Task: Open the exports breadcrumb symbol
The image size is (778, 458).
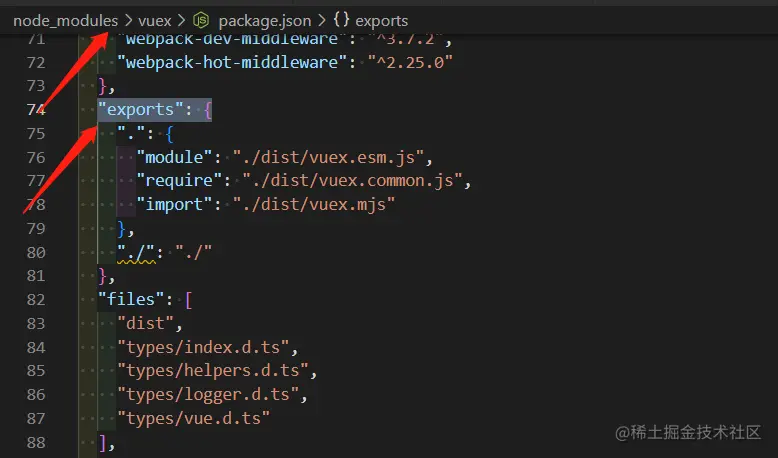Action: pos(382,21)
